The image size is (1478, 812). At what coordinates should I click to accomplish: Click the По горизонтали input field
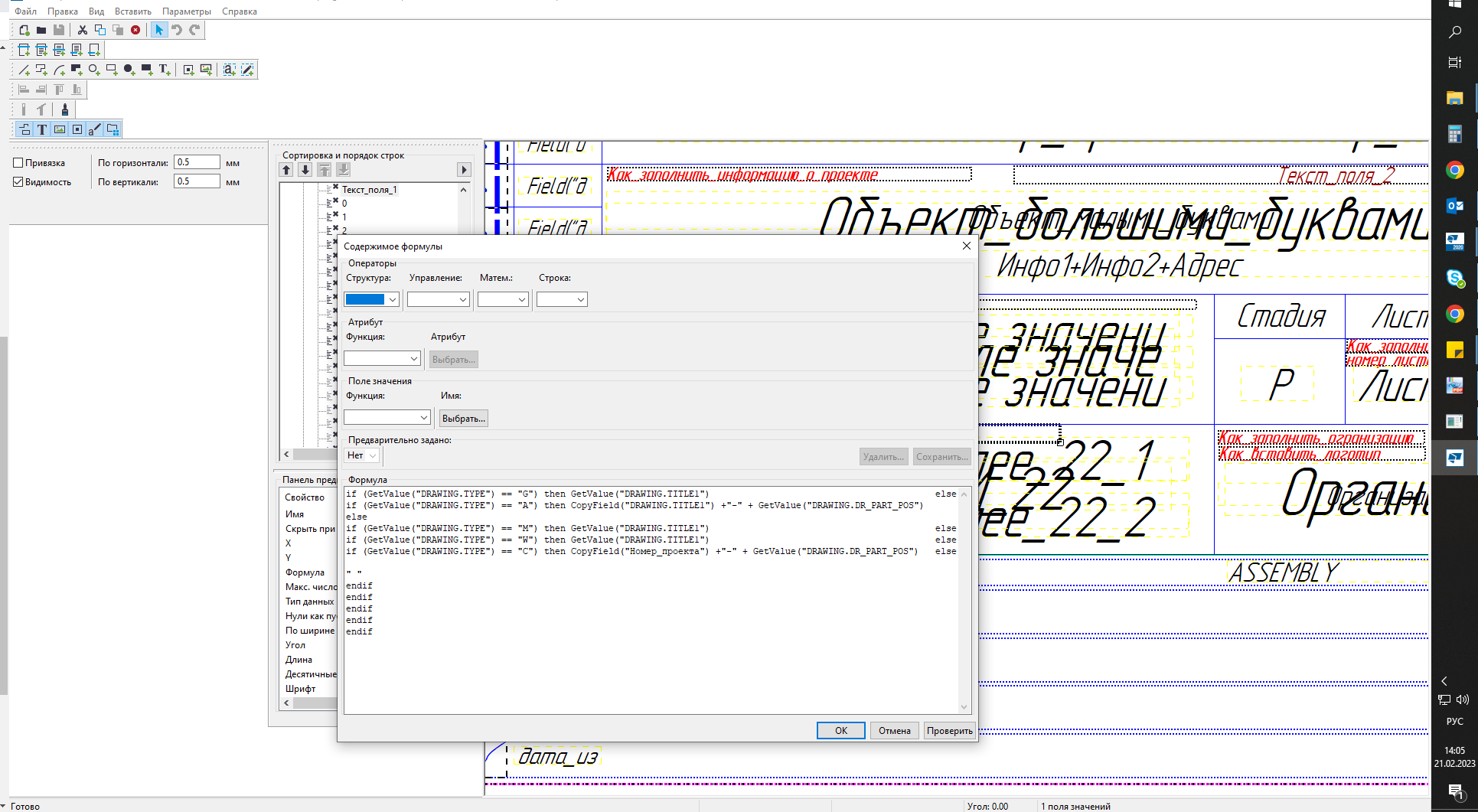[197, 162]
